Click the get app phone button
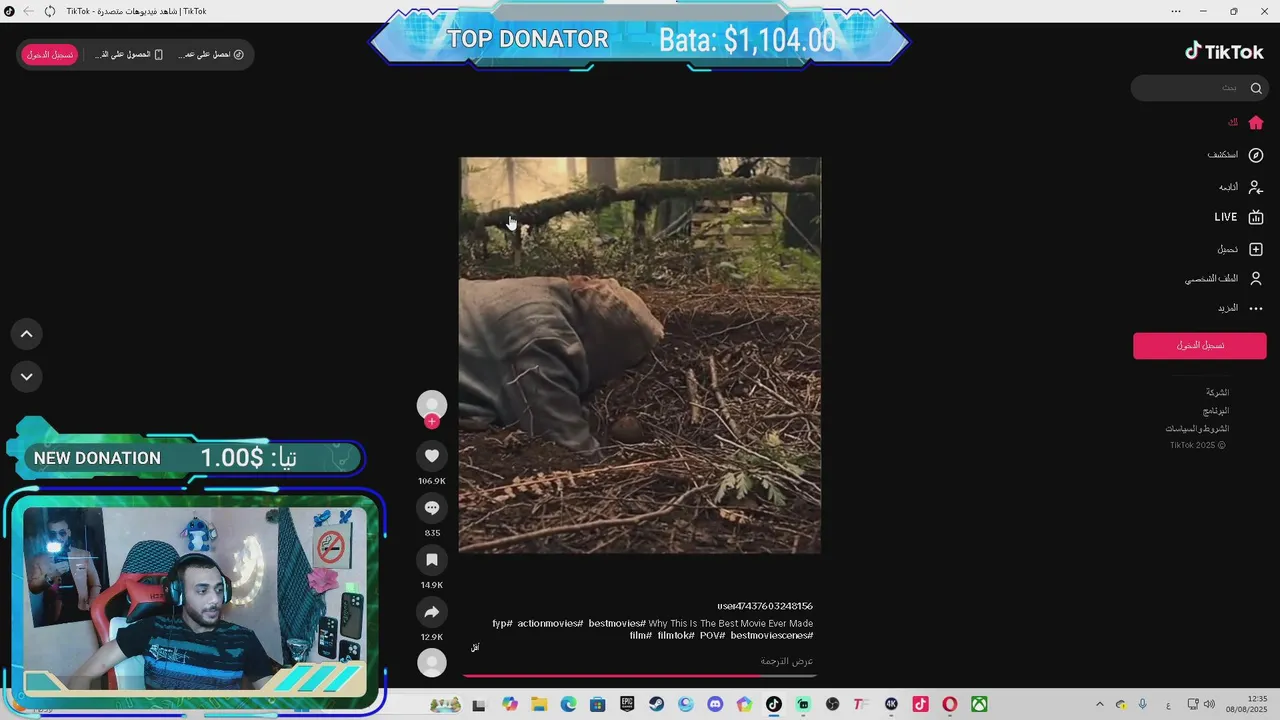This screenshot has width=1280, height=720. pos(130,54)
